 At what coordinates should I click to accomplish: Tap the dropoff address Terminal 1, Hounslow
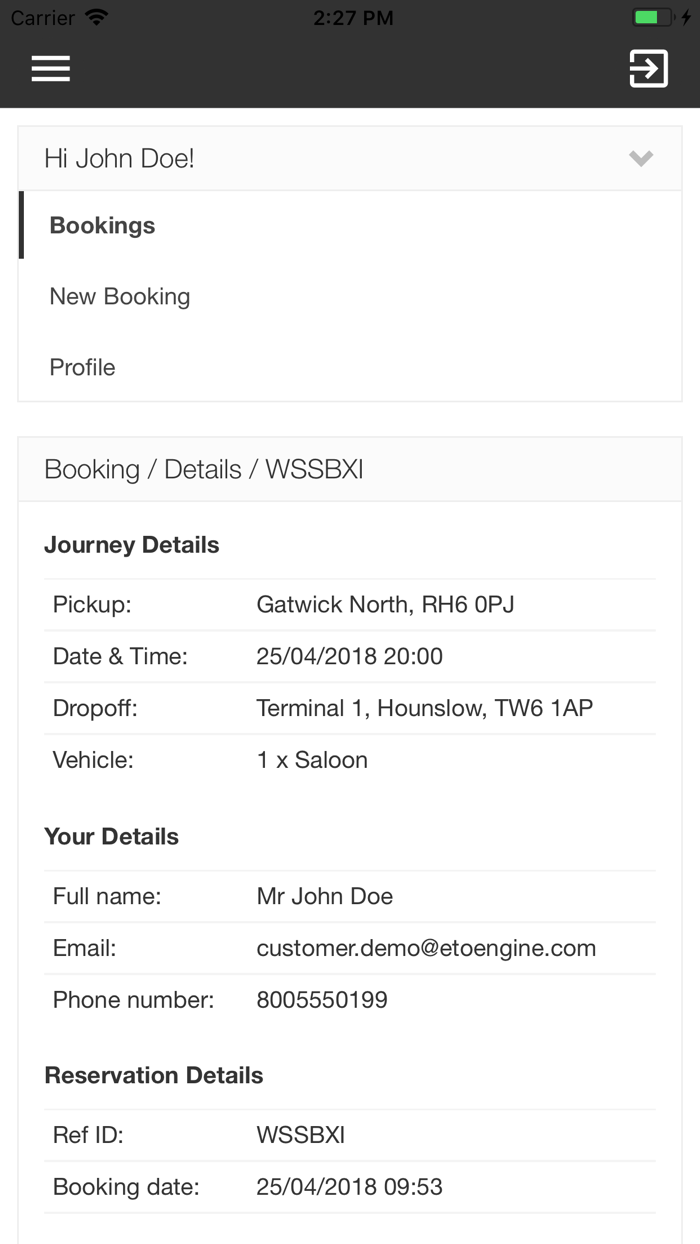point(424,708)
